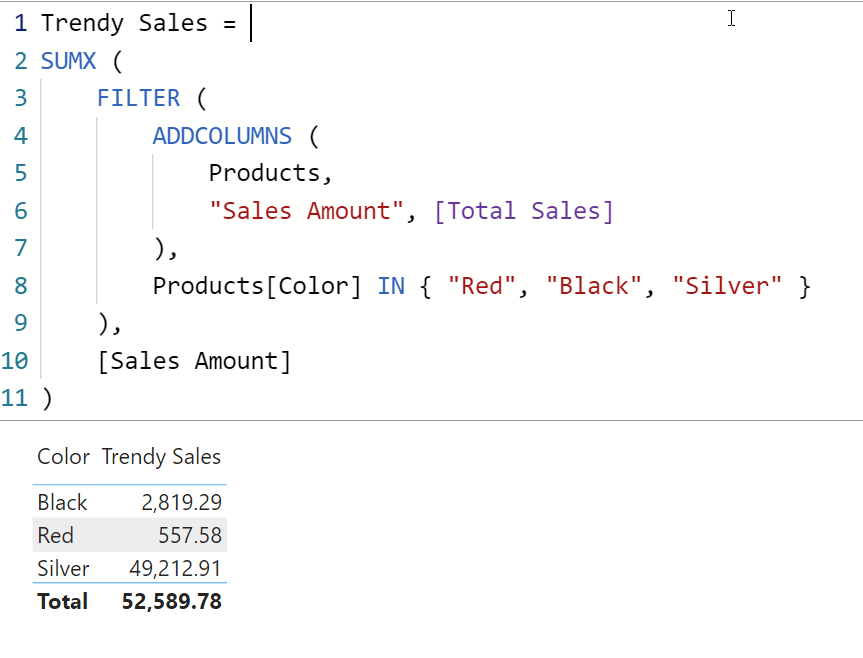863x658 pixels.
Task: Click the Total value 52,589.78
Action: pos(172,601)
